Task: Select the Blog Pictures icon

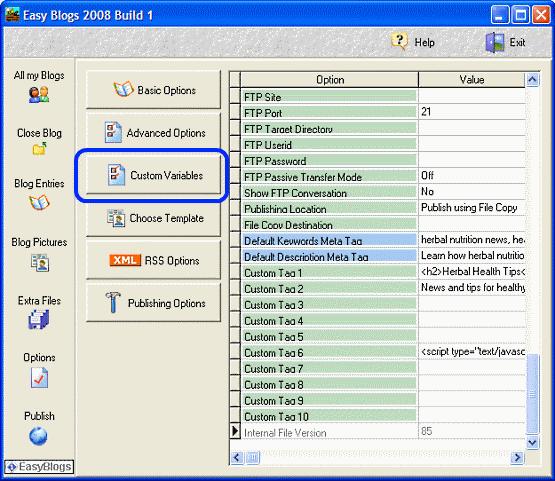Action: 40,263
